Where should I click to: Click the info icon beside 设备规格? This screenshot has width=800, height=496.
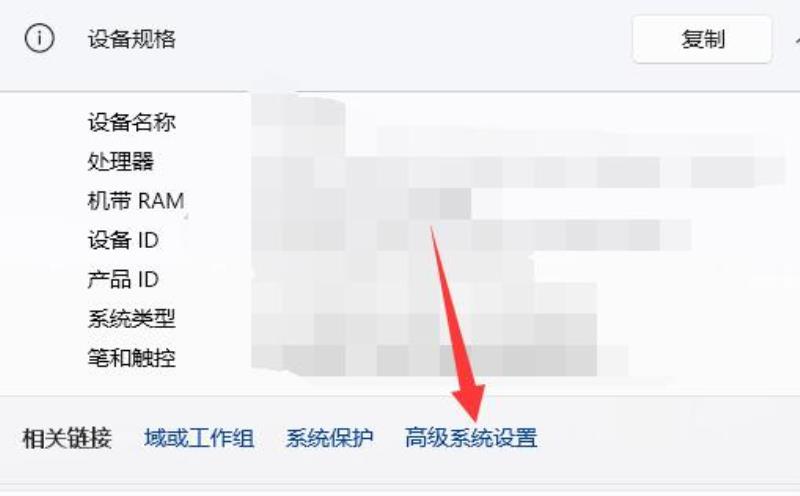[x=39, y=38]
